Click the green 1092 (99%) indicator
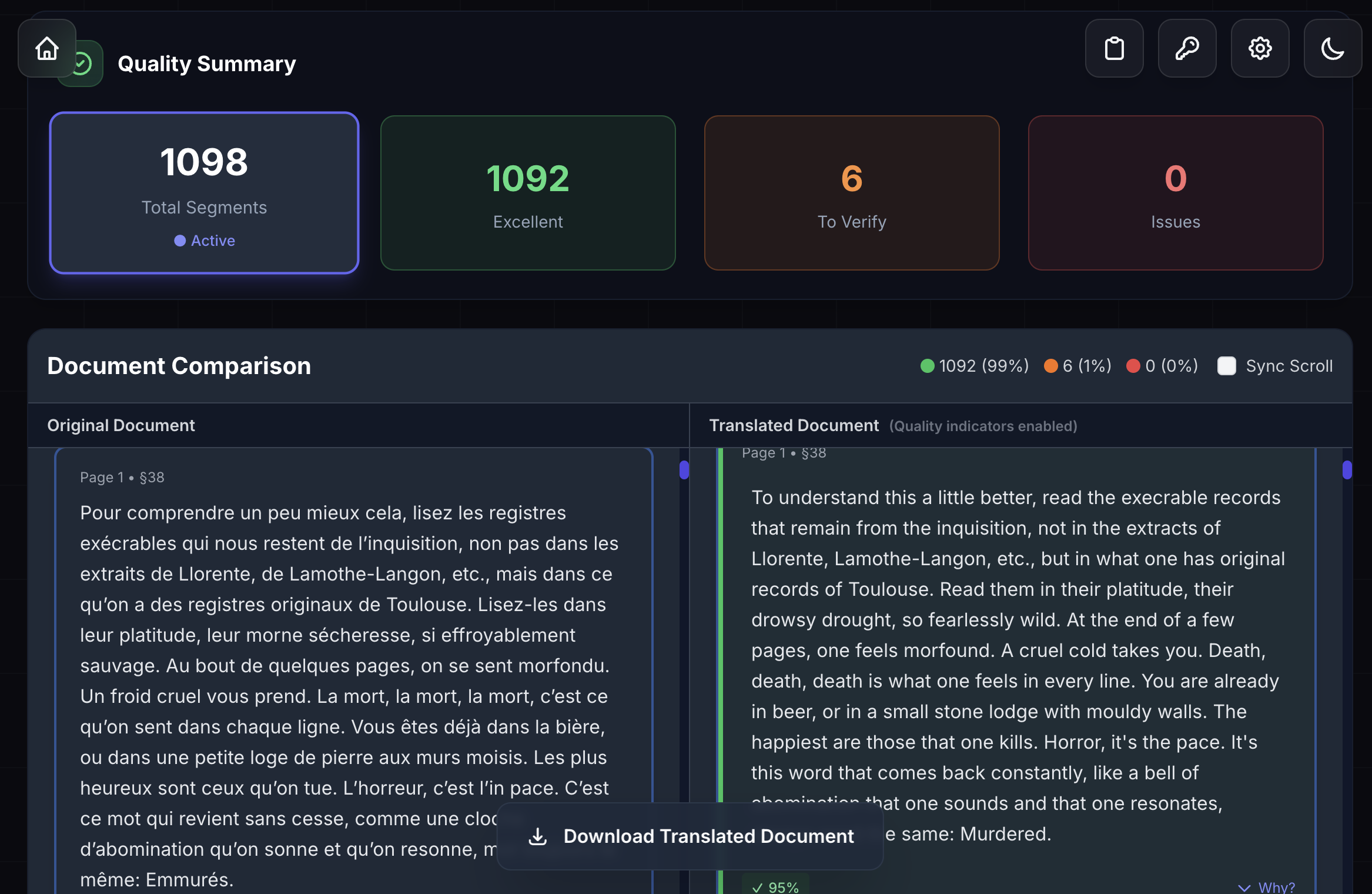The image size is (1372, 894). 974,366
